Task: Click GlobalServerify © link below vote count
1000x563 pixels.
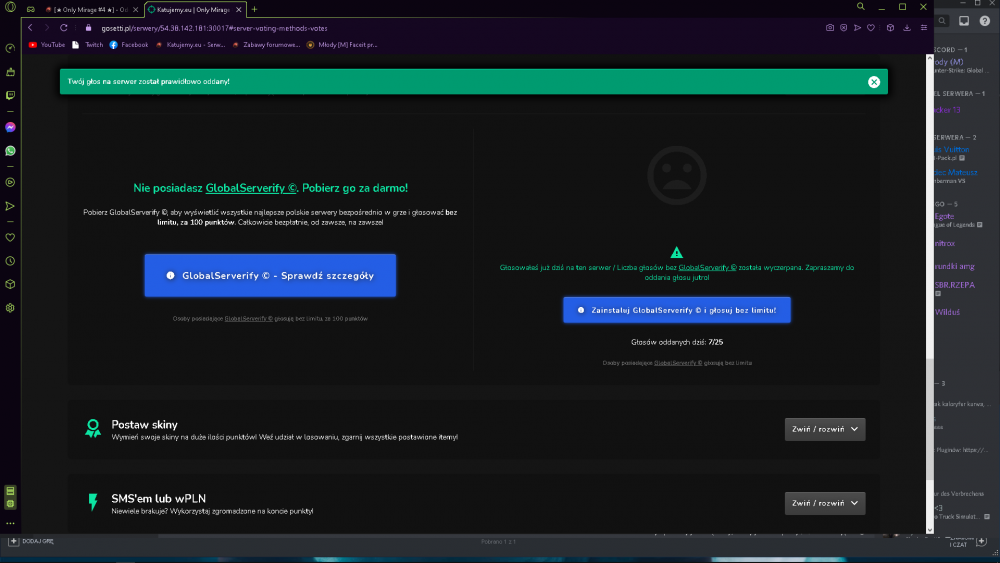Action: 678,363
